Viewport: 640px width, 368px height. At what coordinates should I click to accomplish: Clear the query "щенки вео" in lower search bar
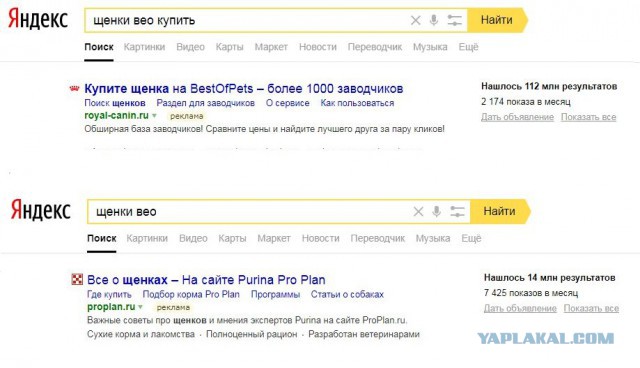[x=418, y=211]
